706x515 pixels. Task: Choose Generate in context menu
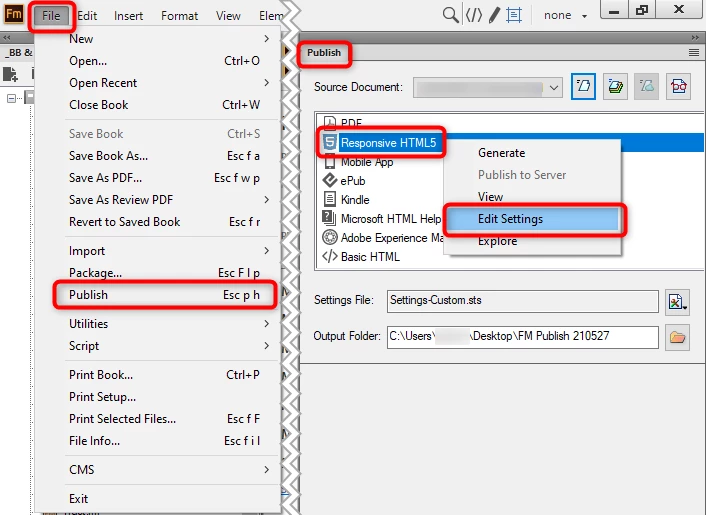click(x=532, y=153)
